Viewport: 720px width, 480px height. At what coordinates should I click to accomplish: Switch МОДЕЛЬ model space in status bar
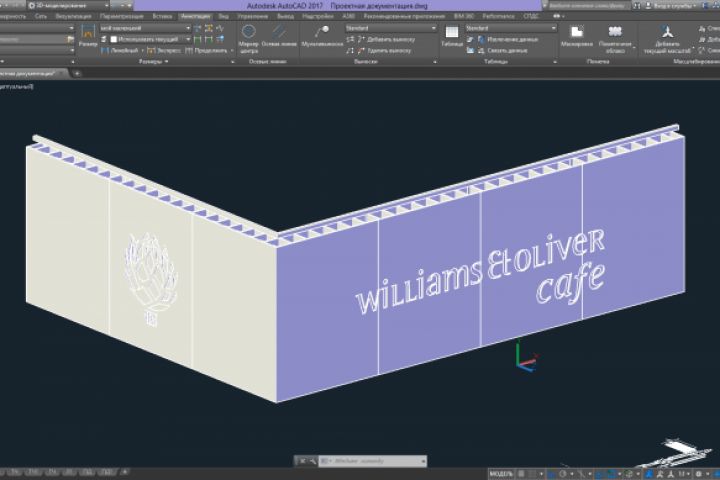[501, 474]
